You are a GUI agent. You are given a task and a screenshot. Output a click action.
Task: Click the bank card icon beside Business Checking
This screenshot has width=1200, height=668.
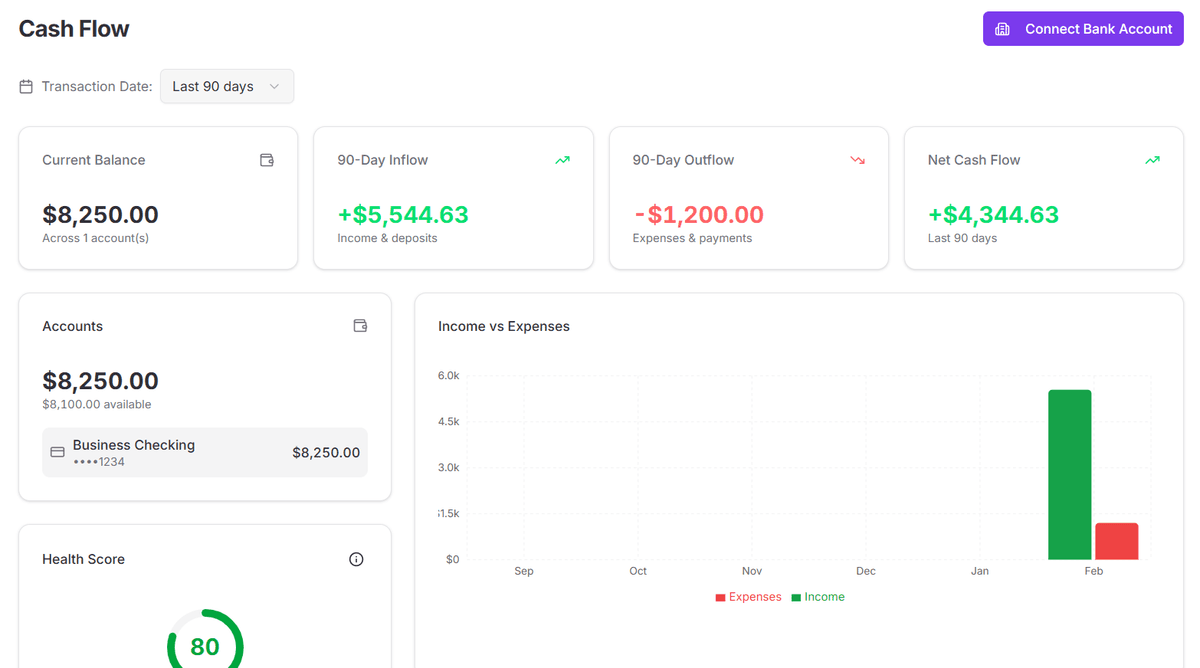58,452
